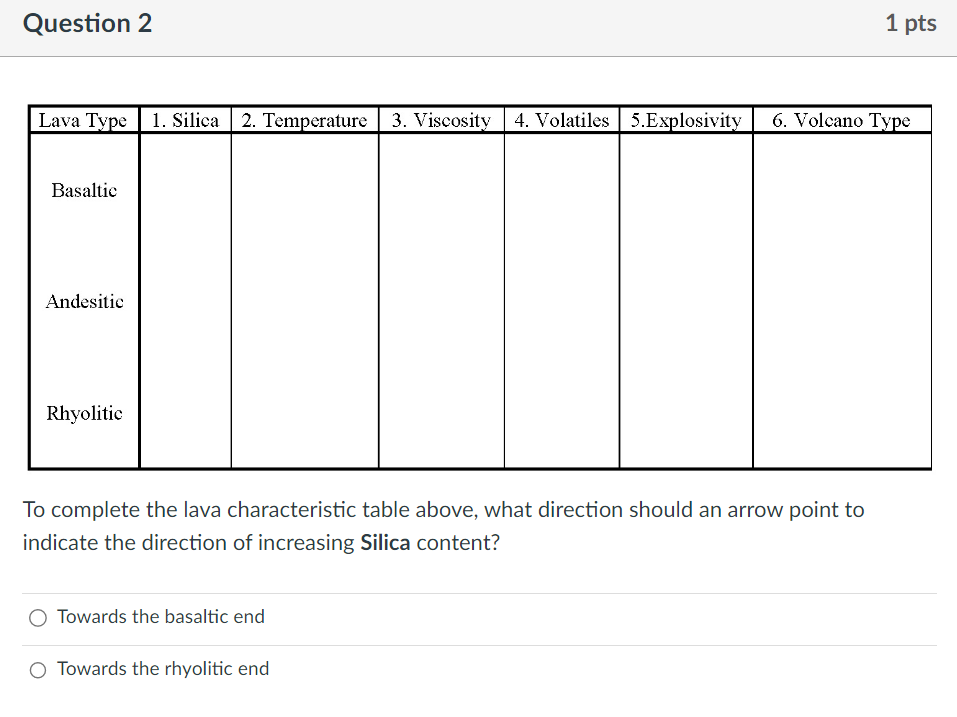The height and width of the screenshot is (717, 957).
Task: Click the "Rhyolitic" row label
Action: click(83, 412)
